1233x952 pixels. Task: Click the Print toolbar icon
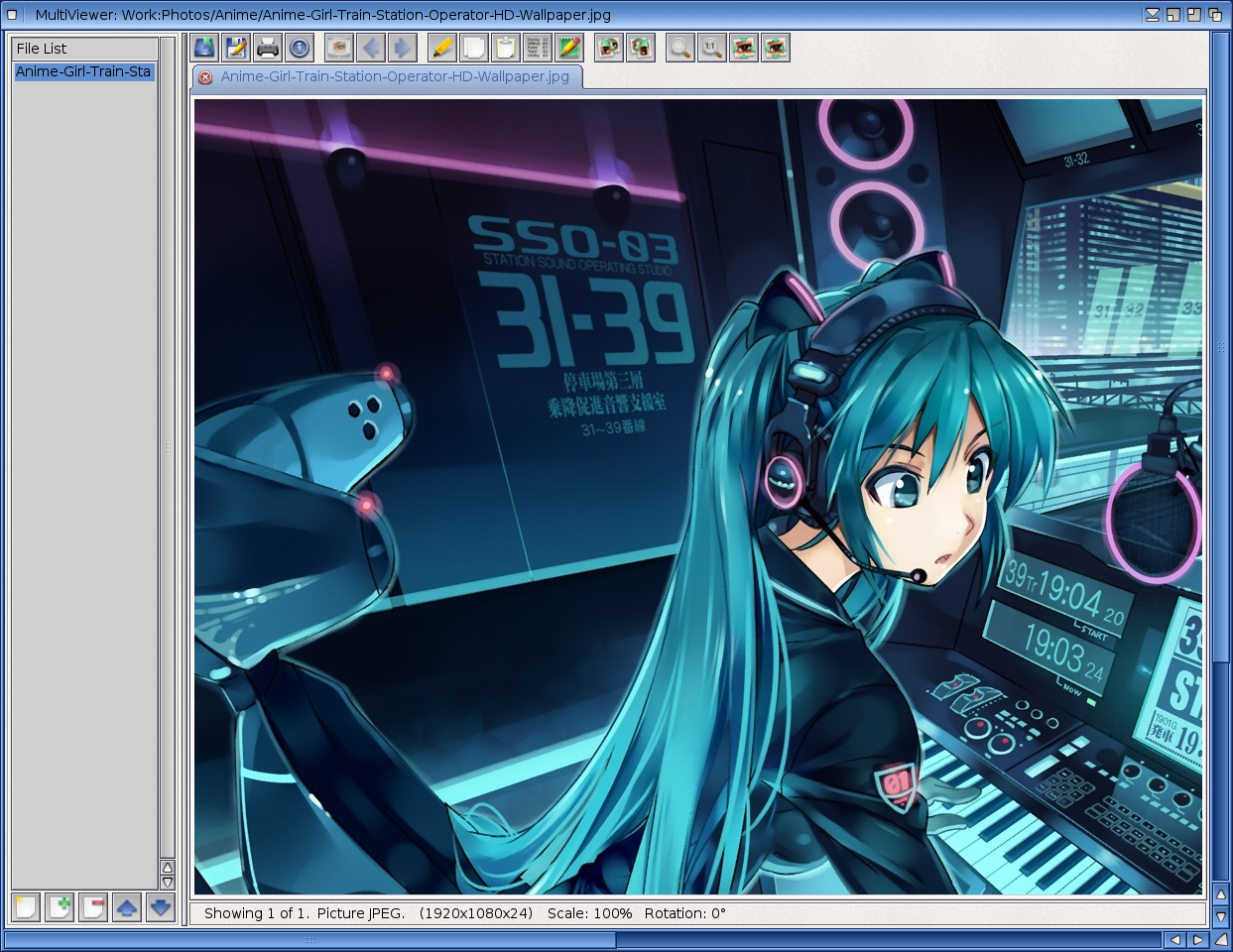coord(268,47)
